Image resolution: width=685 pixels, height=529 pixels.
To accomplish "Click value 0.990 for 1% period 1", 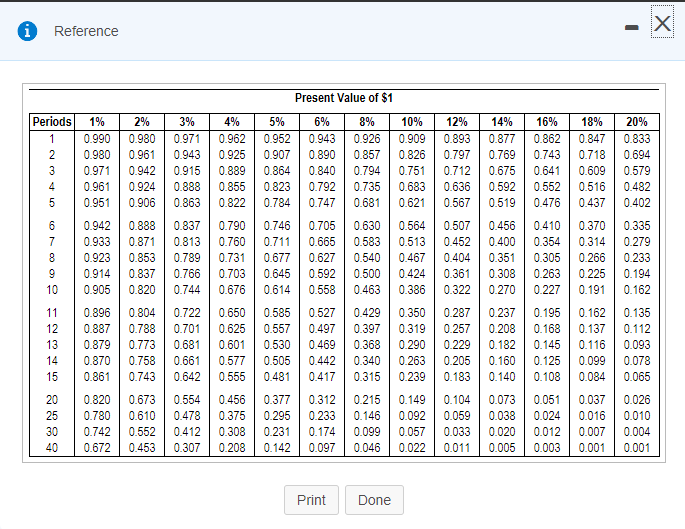I will pos(97,139).
